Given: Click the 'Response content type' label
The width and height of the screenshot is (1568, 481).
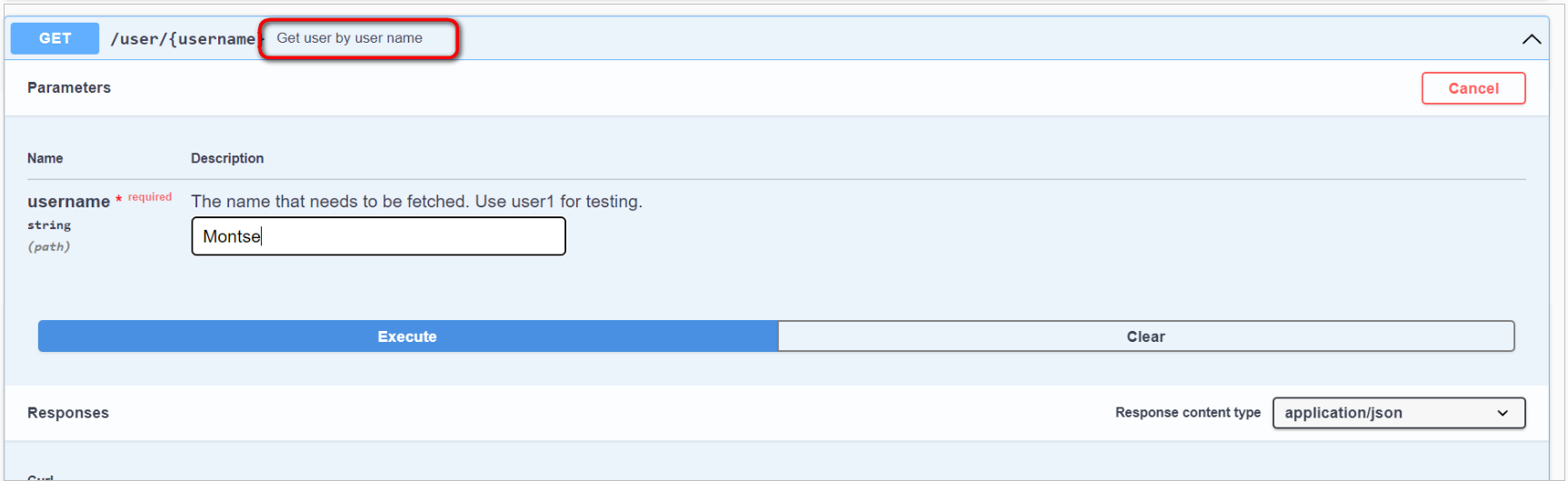Looking at the screenshot, I should [x=1187, y=413].
